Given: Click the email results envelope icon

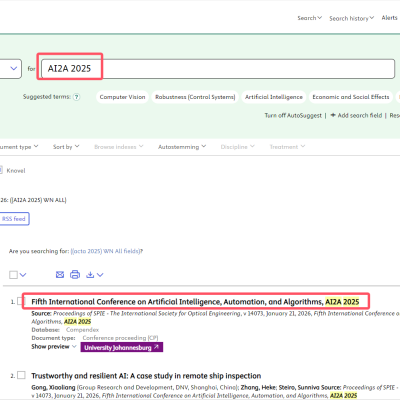Looking at the screenshot, I should (60, 275).
